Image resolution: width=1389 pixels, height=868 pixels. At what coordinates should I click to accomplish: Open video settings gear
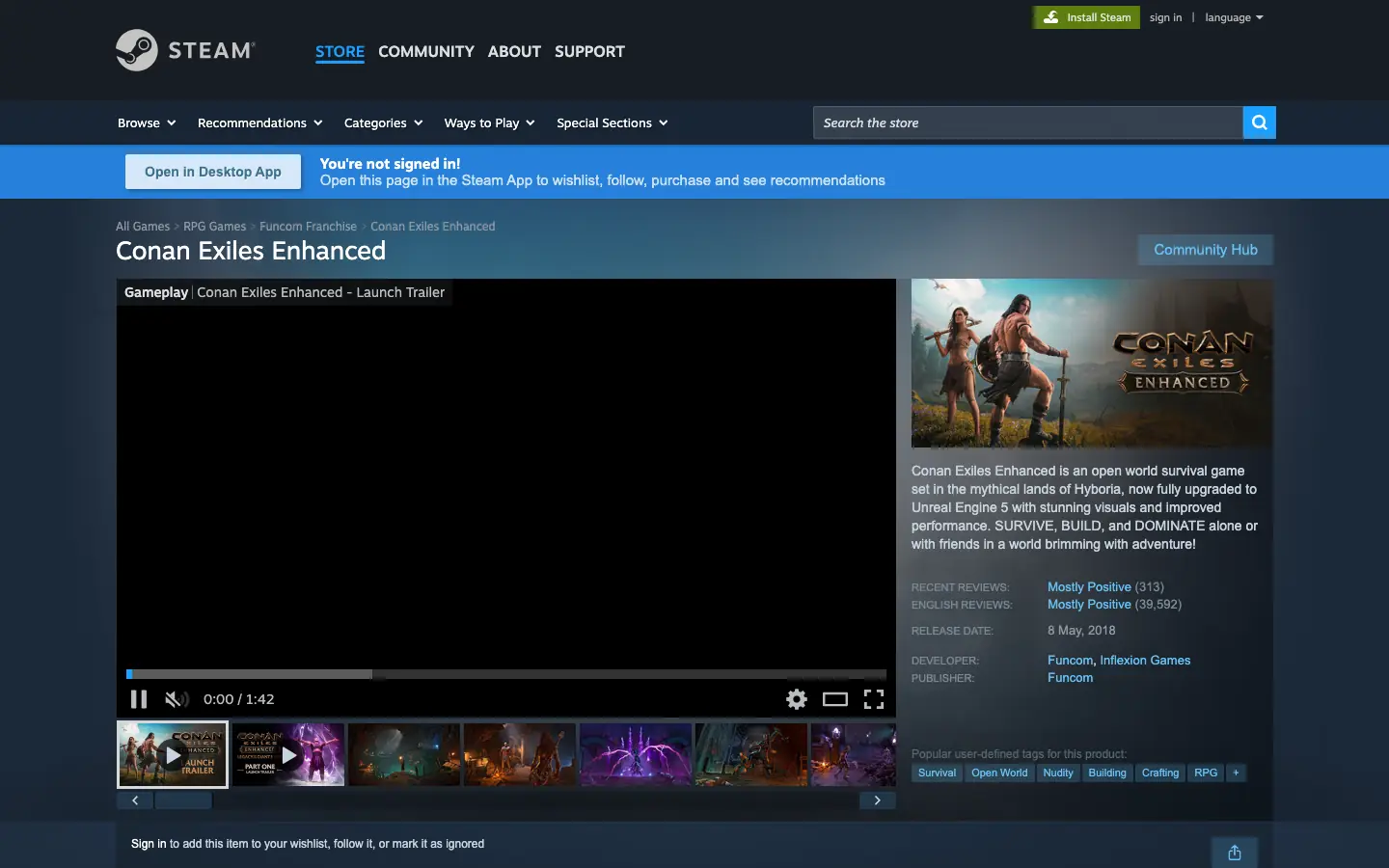(x=797, y=699)
